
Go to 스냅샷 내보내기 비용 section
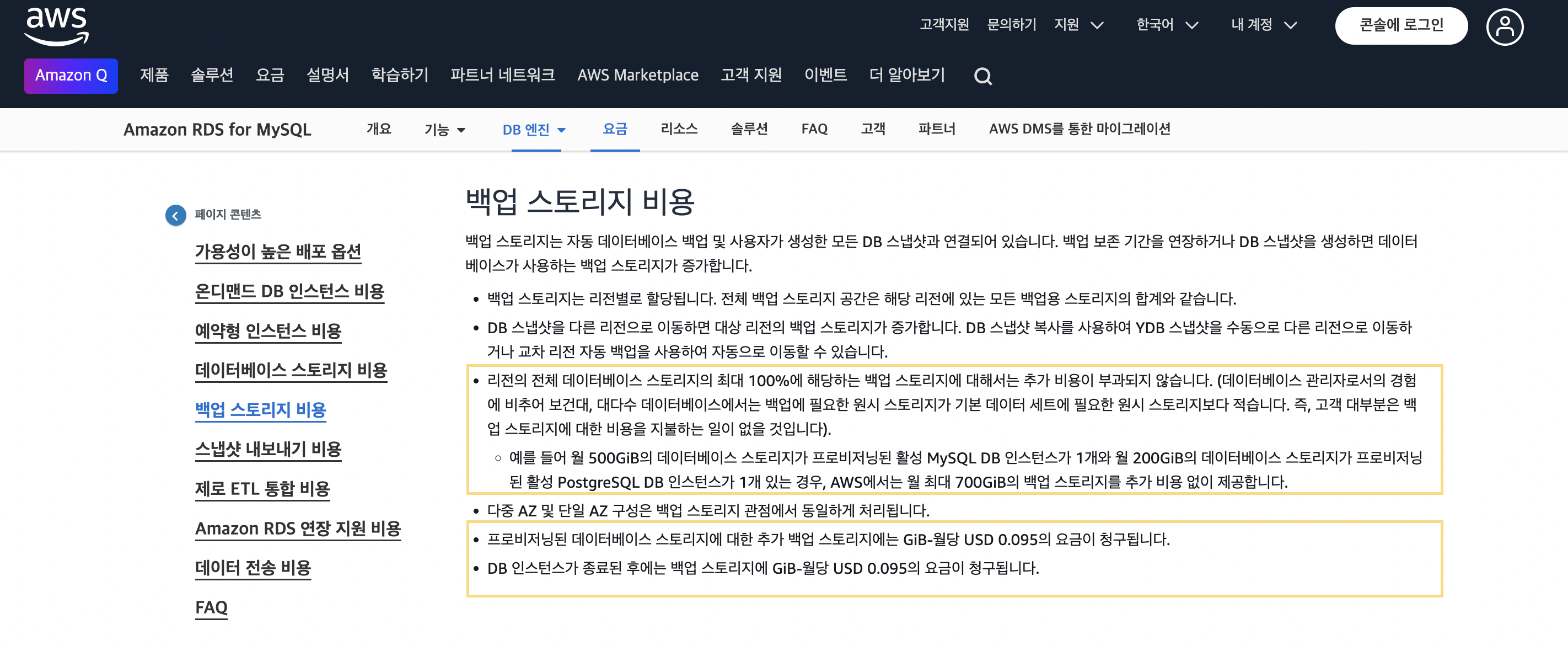pos(268,450)
